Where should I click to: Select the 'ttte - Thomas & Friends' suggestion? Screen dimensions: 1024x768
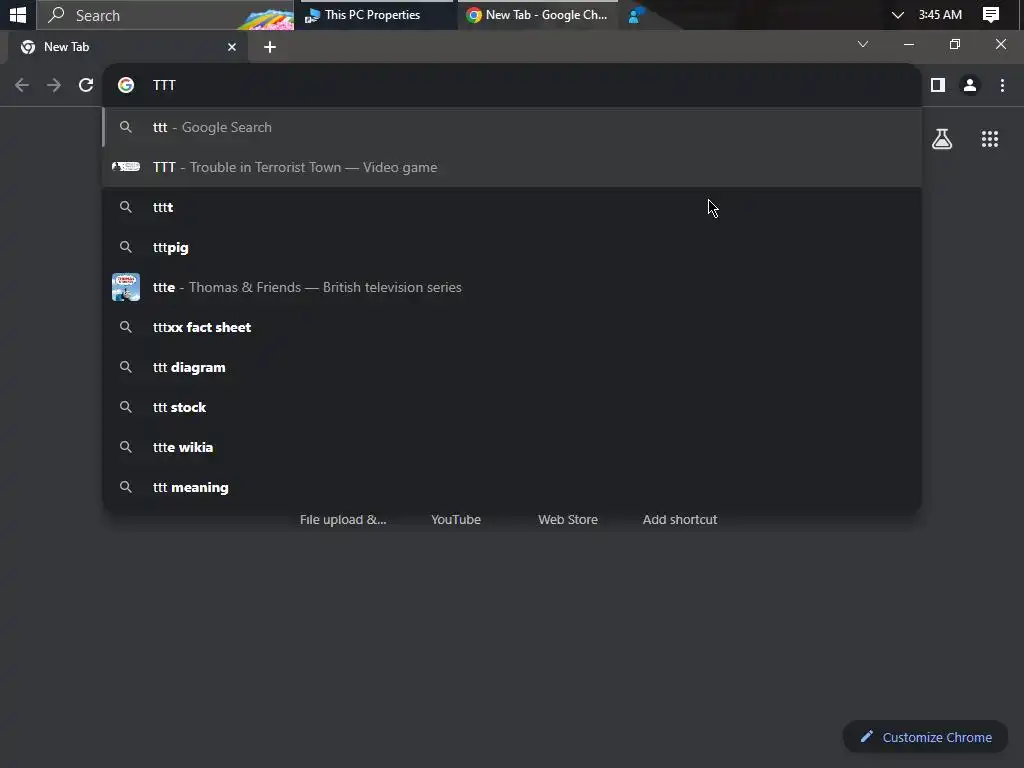[x=512, y=287]
